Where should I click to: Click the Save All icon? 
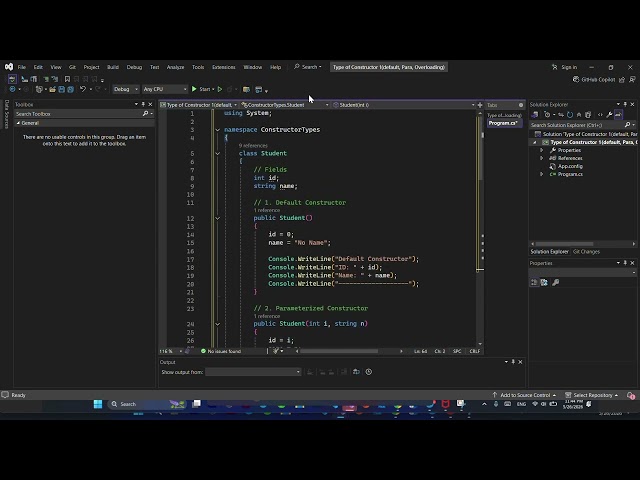click(70, 89)
